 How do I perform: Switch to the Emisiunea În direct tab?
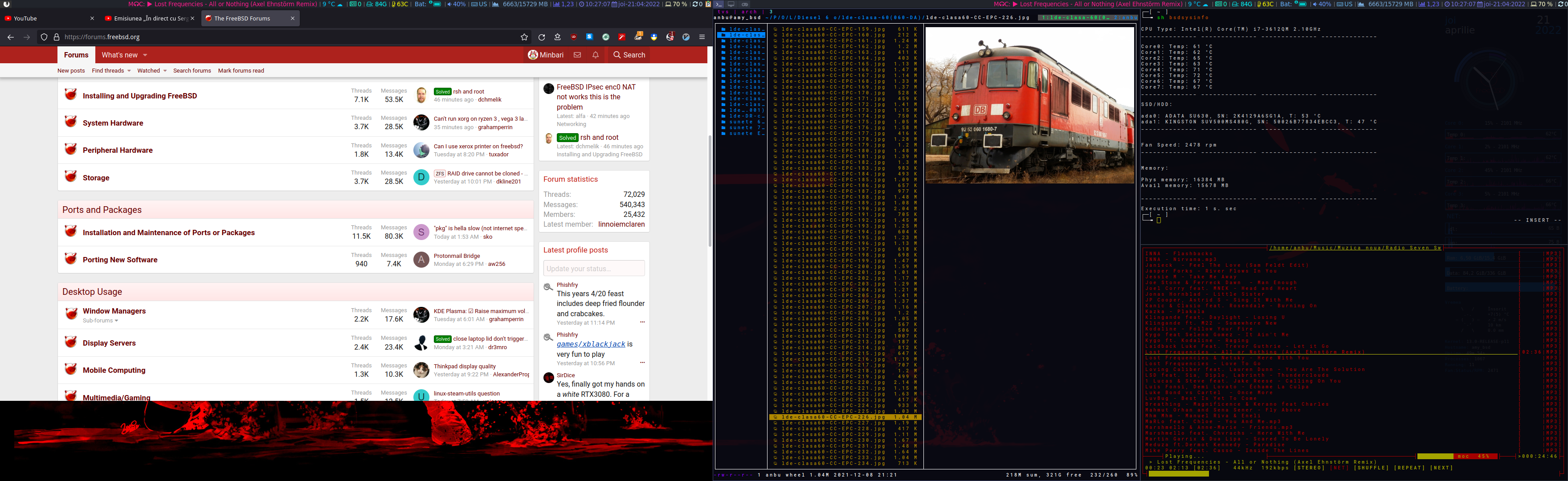[149, 18]
